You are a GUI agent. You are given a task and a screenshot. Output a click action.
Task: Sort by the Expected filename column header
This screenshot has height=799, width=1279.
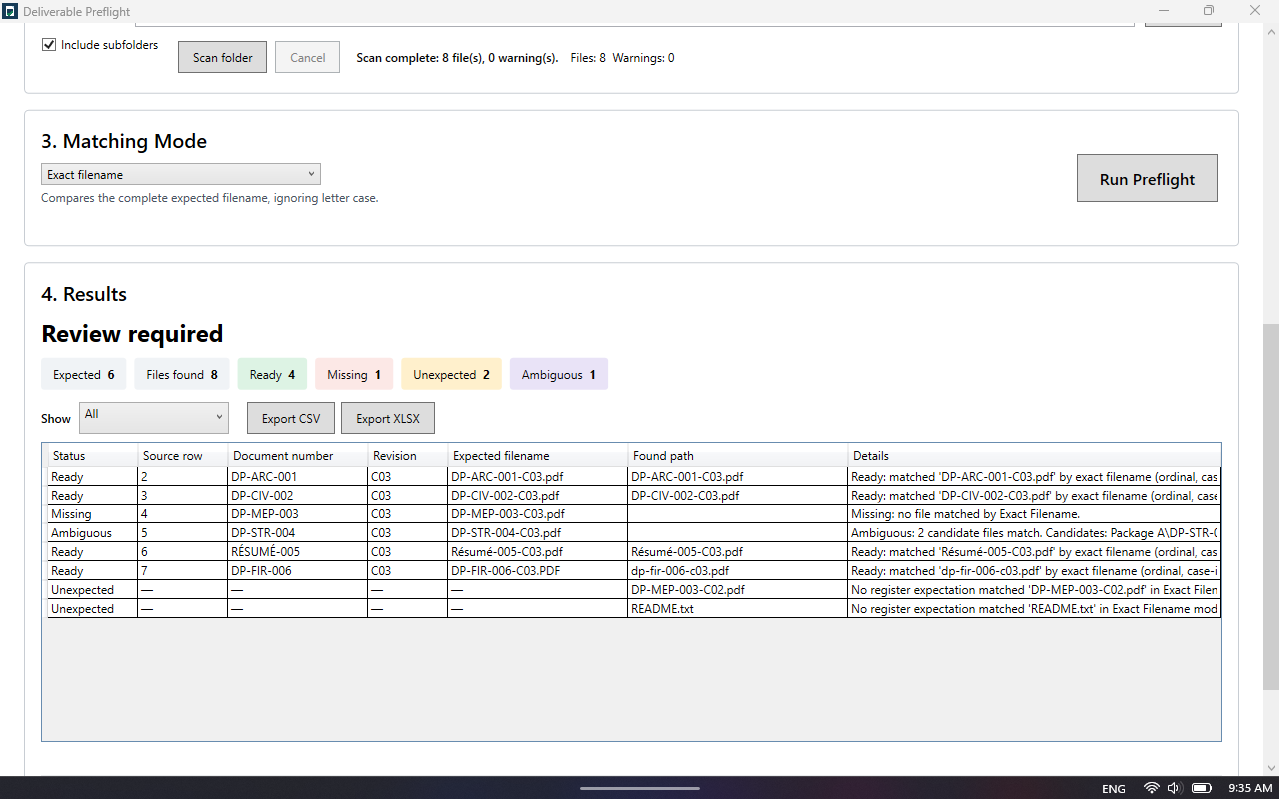click(x=537, y=455)
